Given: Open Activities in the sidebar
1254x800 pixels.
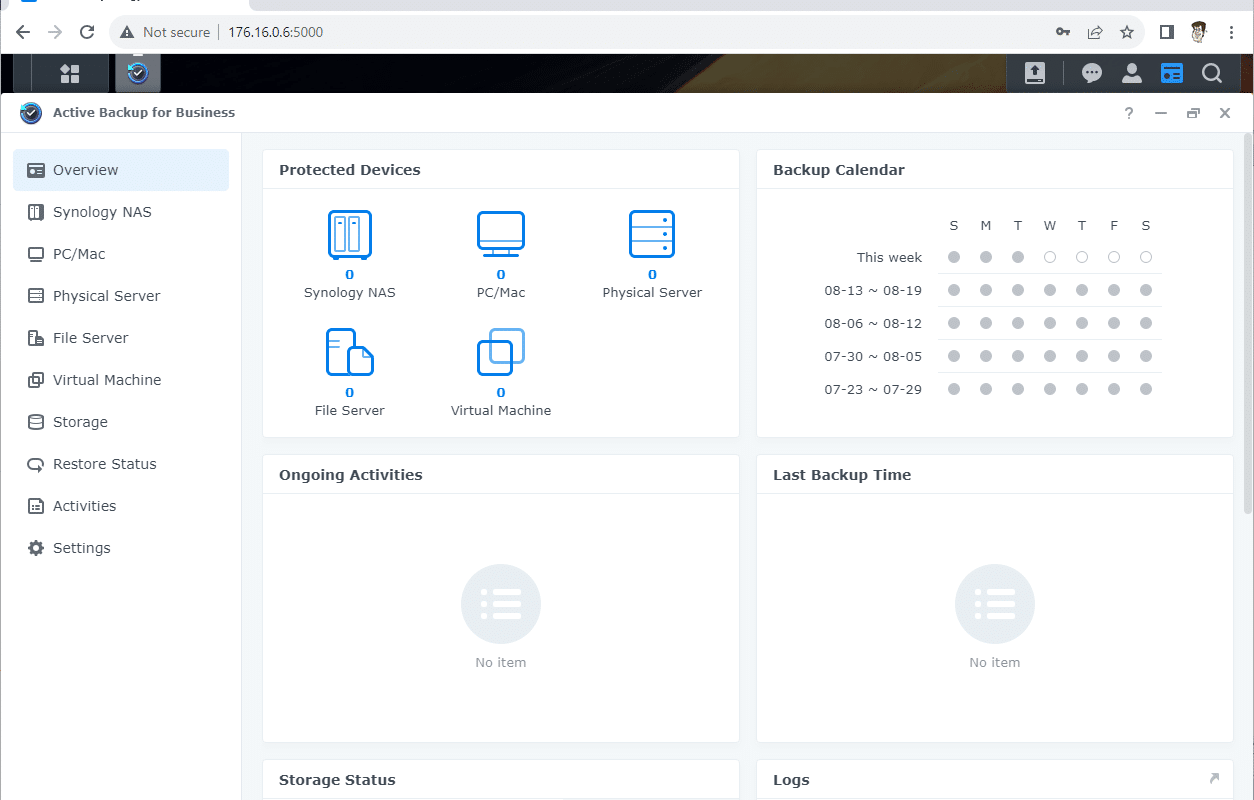Looking at the screenshot, I should click(x=121, y=506).
